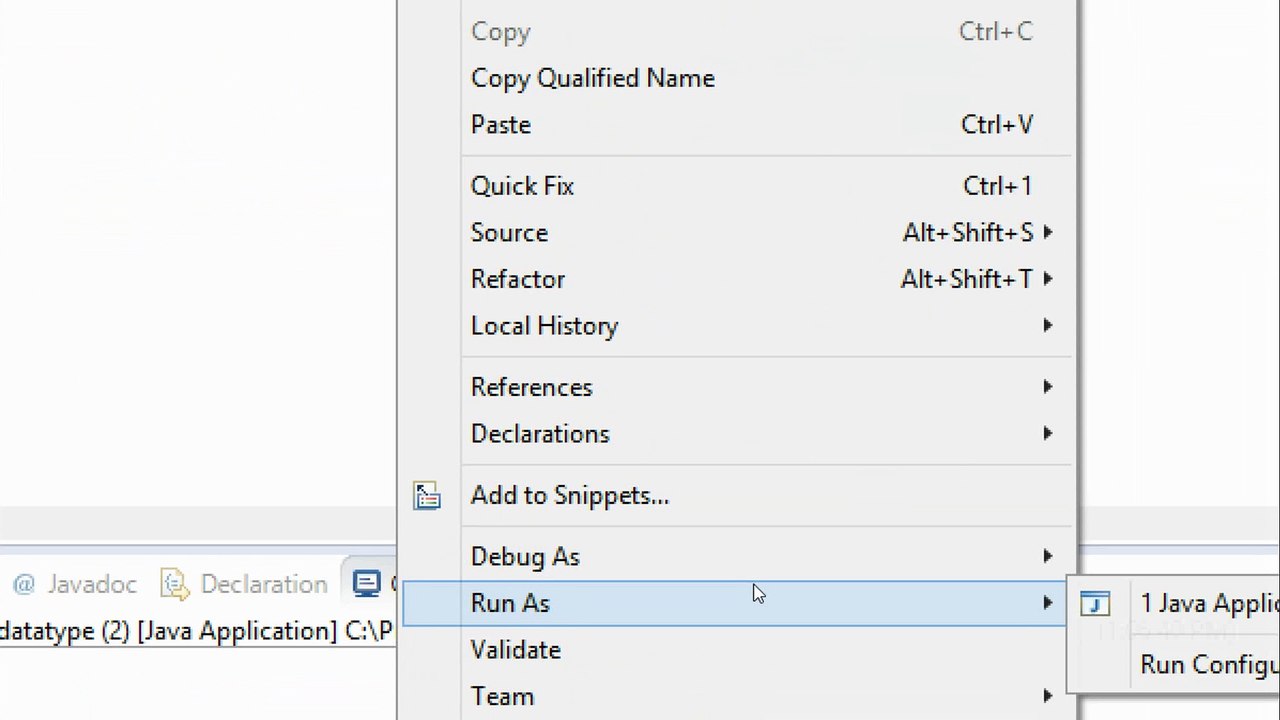Expand the Team submenu arrow
Viewport: 1280px width, 720px height.
click(x=1047, y=696)
